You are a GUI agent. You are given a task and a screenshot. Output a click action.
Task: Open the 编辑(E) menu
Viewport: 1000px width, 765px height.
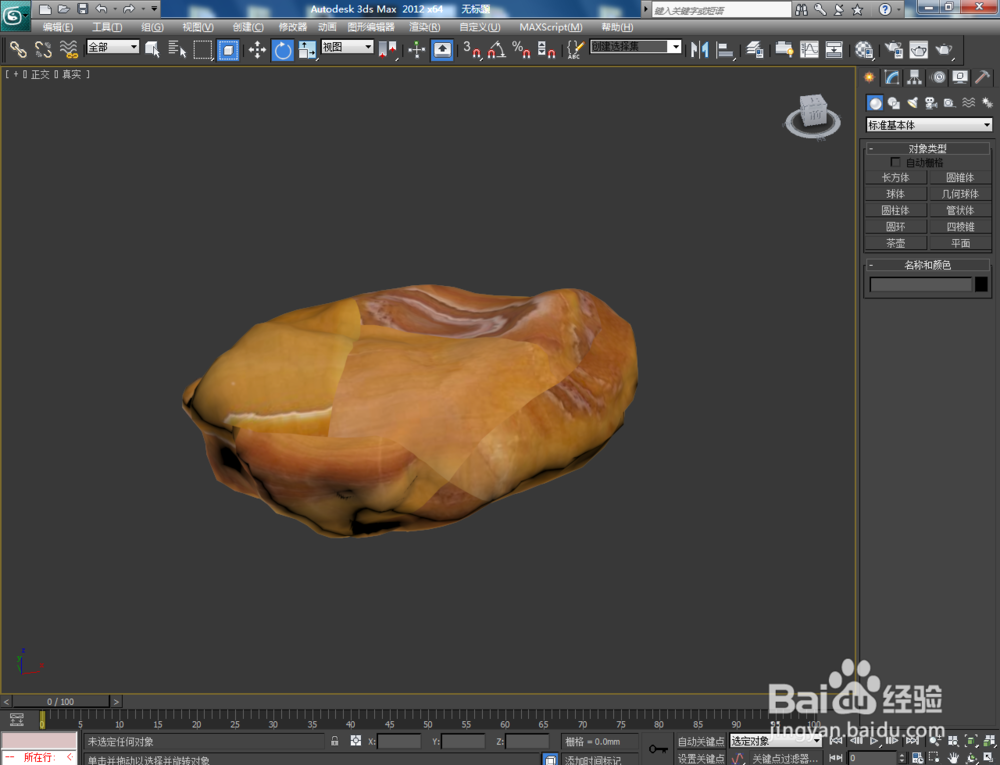[57, 27]
